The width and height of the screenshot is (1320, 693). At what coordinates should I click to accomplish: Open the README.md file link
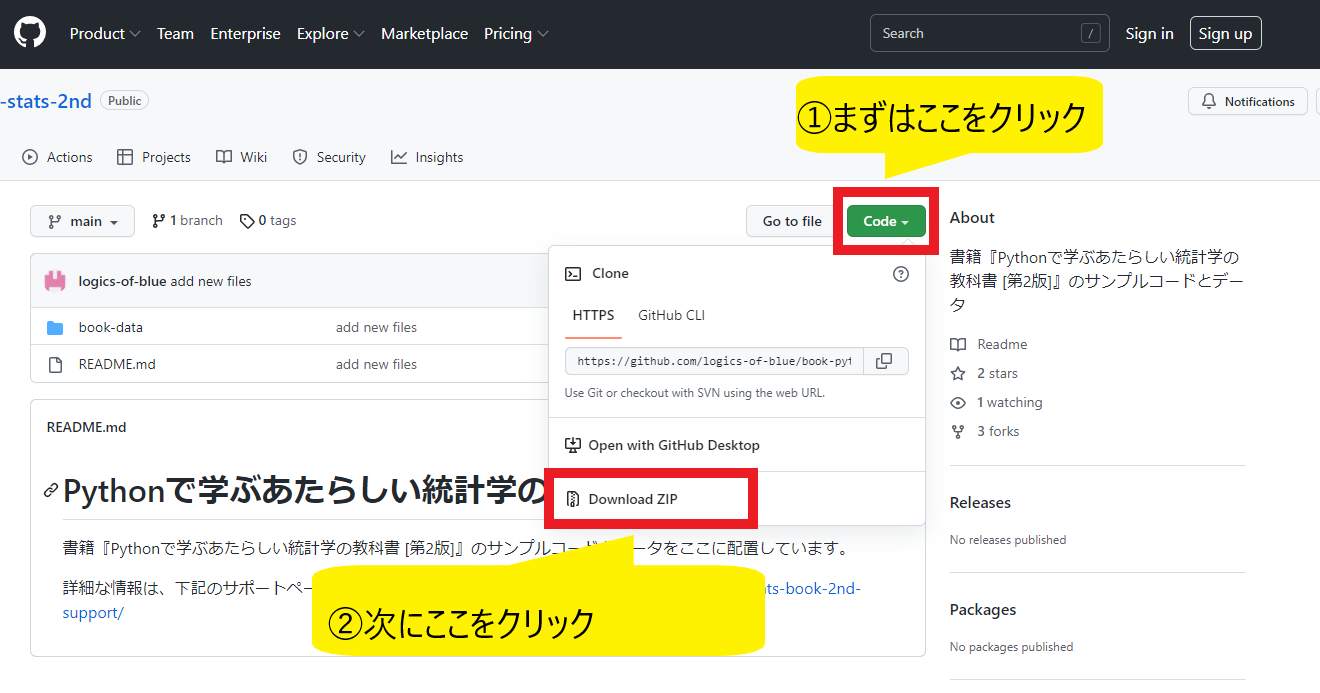(x=117, y=364)
